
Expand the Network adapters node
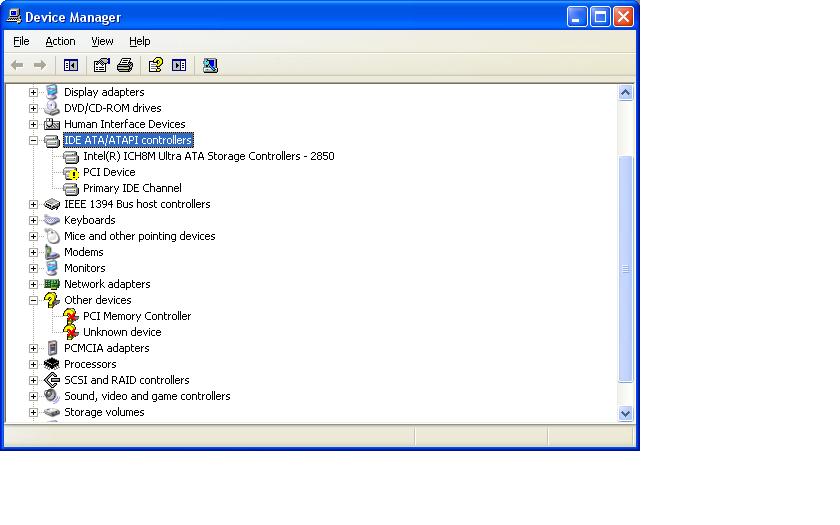[33, 284]
